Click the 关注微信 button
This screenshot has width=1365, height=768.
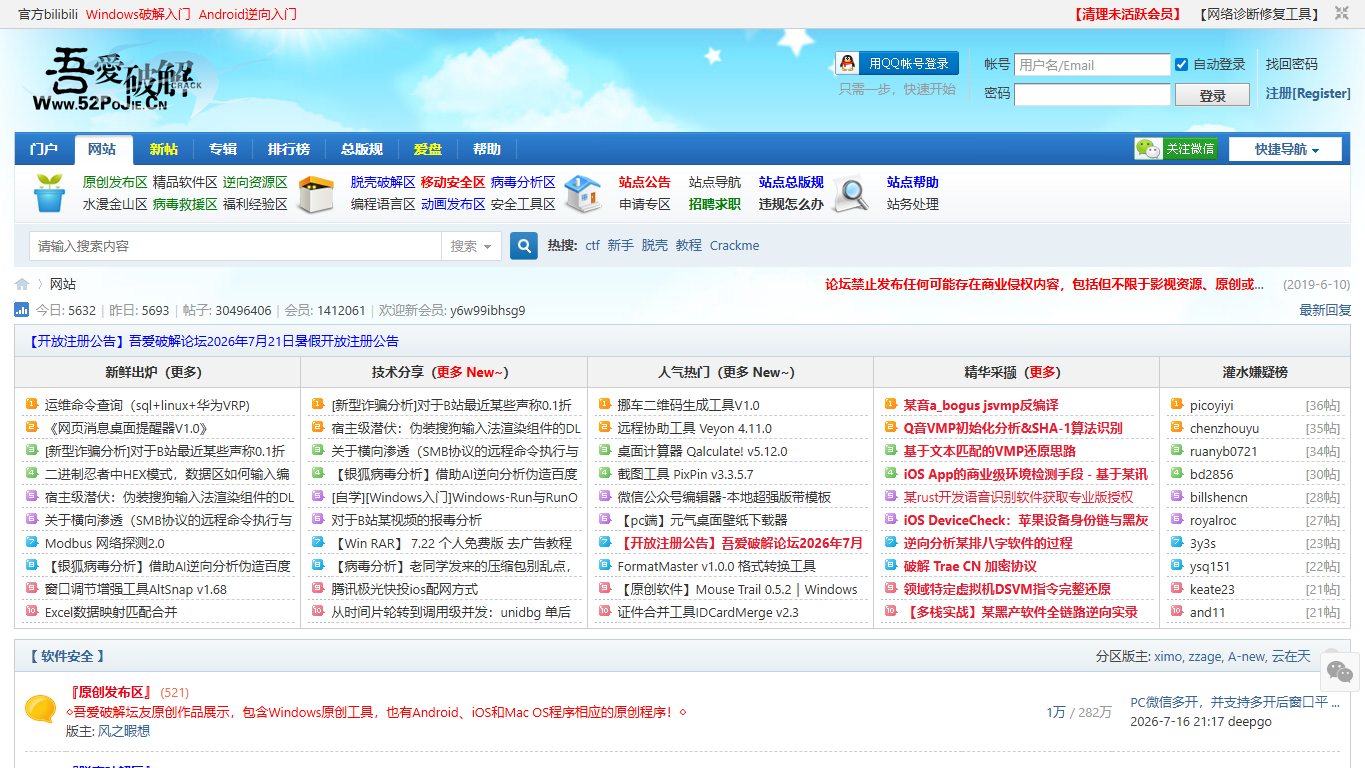[1175, 149]
